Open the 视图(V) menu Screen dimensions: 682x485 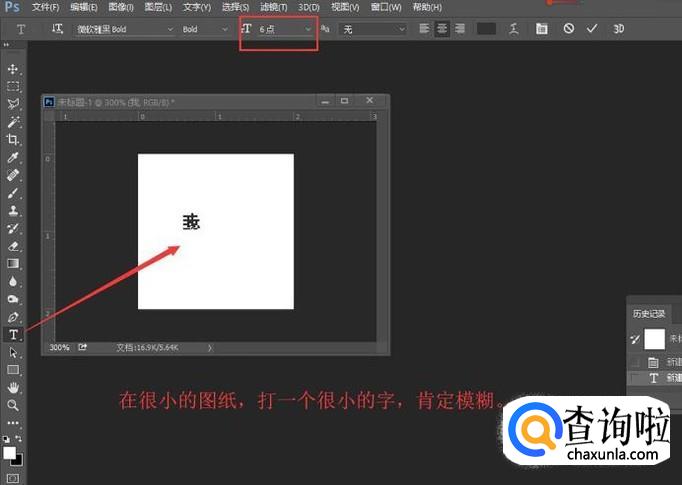tap(345, 7)
